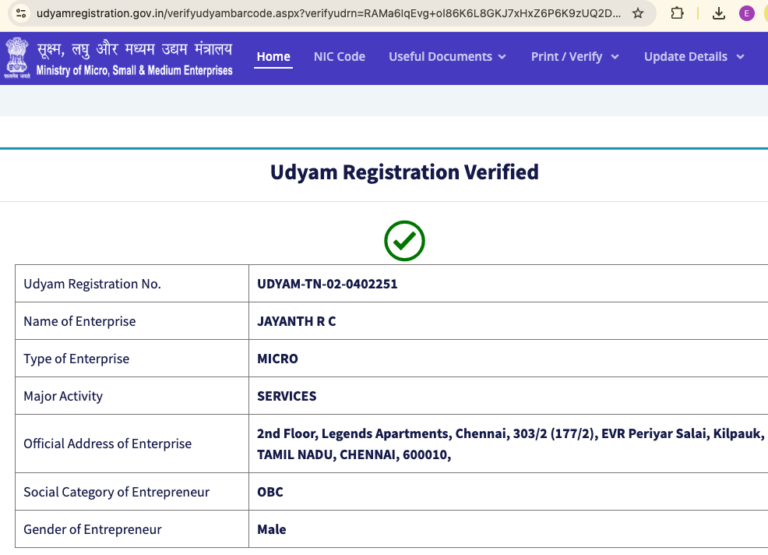Viewport: 768px width, 555px height.
Task: Click the Type of Enterprise label
Action: [x=76, y=359]
